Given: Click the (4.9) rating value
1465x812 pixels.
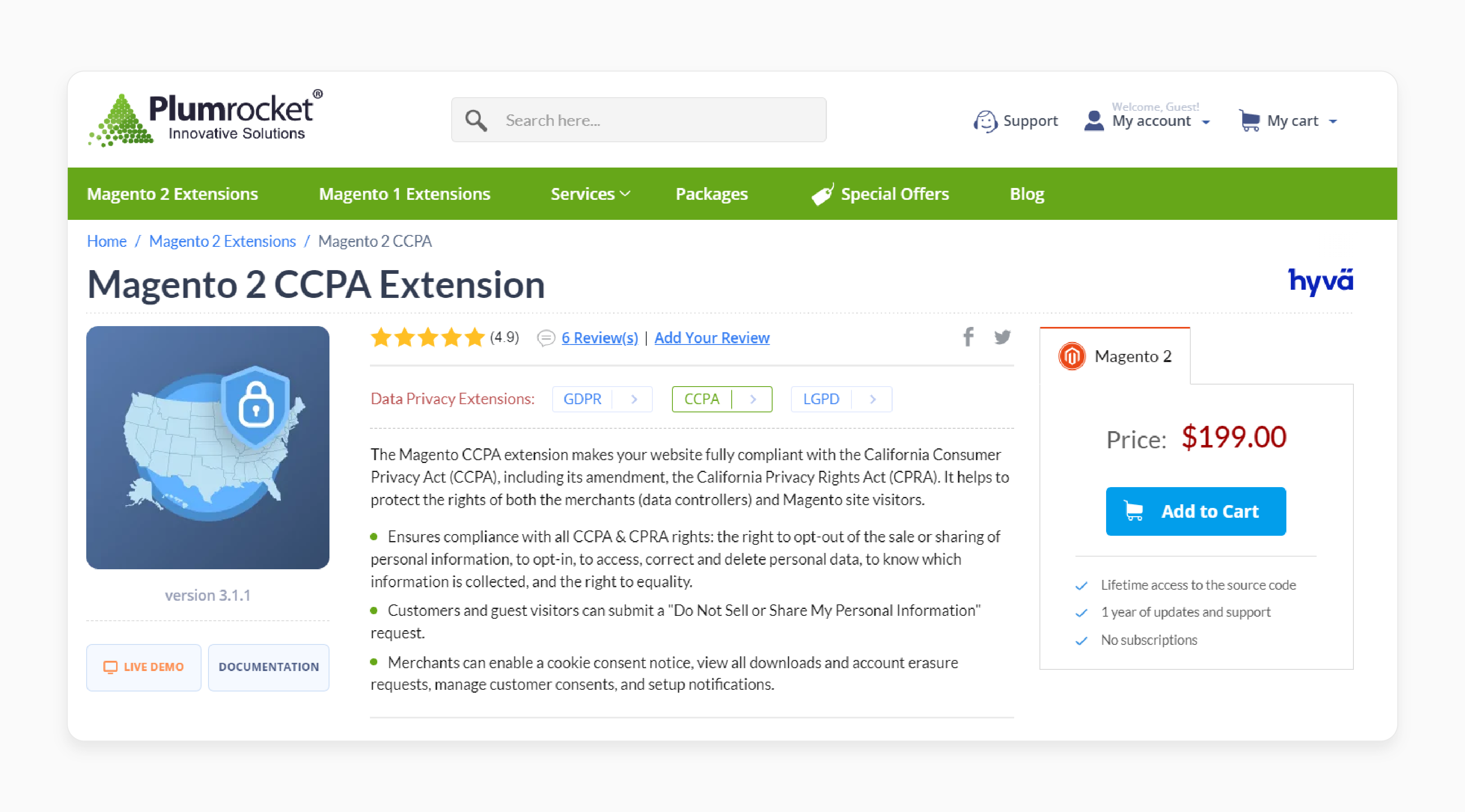Looking at the screenshot, I should click(x=504, y=337).
